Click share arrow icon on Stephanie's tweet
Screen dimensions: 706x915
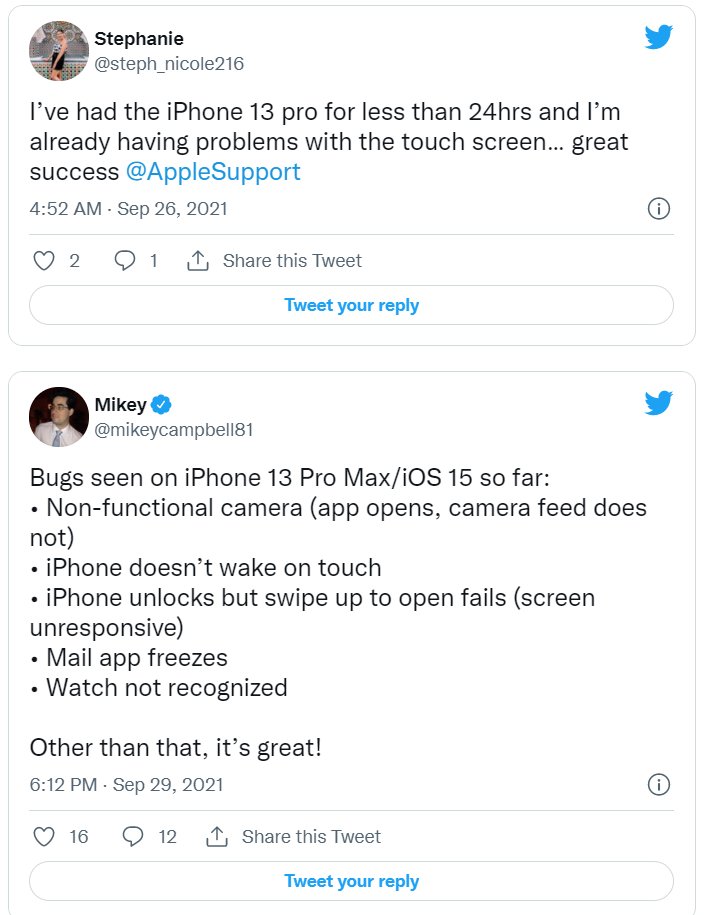pos(198,261)
